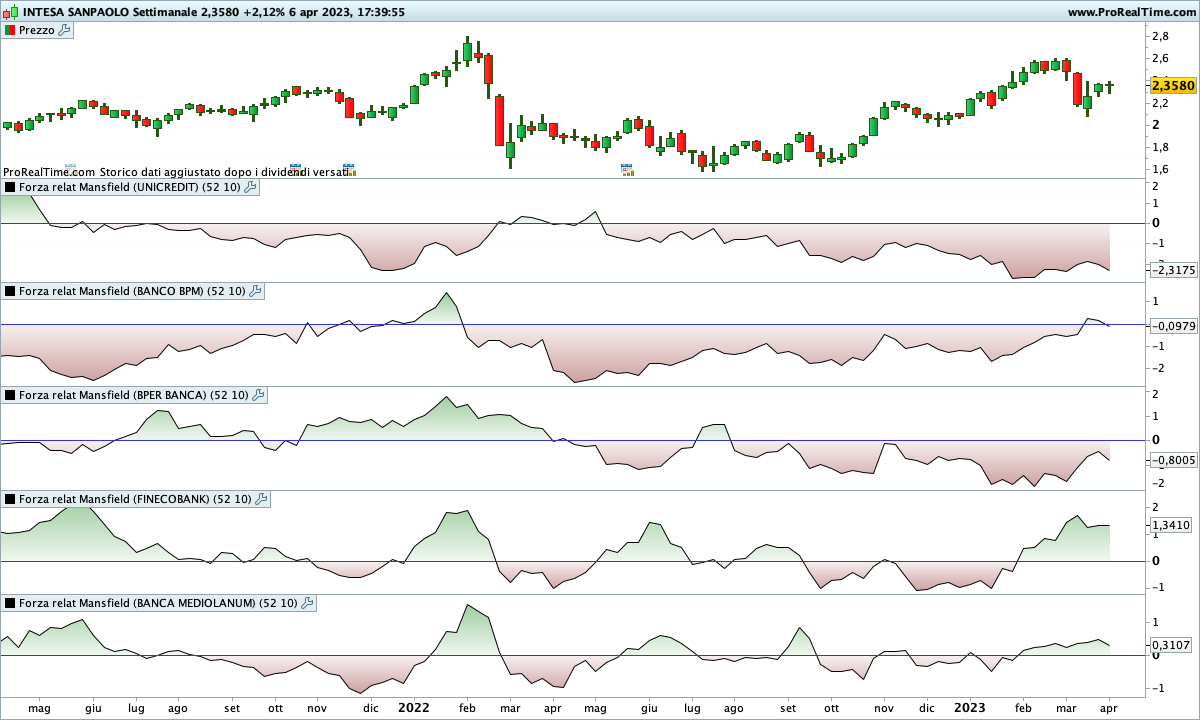Screen dimensions: 1200x720
Task: Open UNICREDIT Mansfield indicator wrench settings
Action: pos(250,187)
